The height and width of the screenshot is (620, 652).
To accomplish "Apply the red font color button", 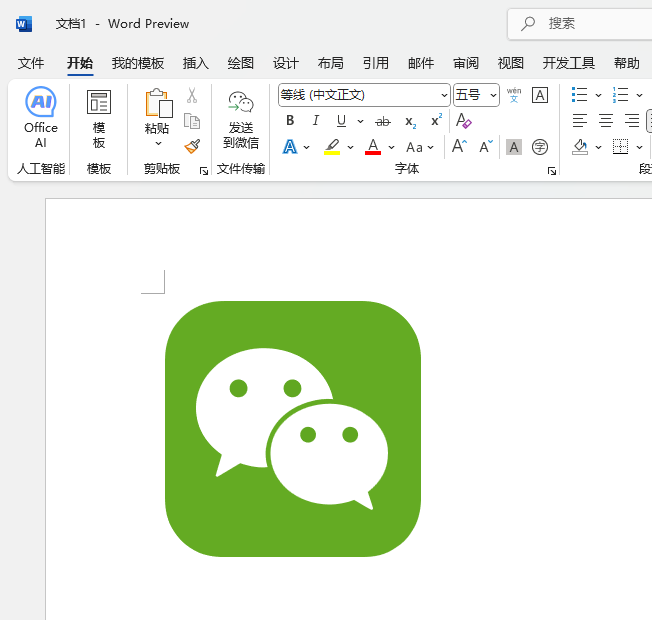I will 373,147.
